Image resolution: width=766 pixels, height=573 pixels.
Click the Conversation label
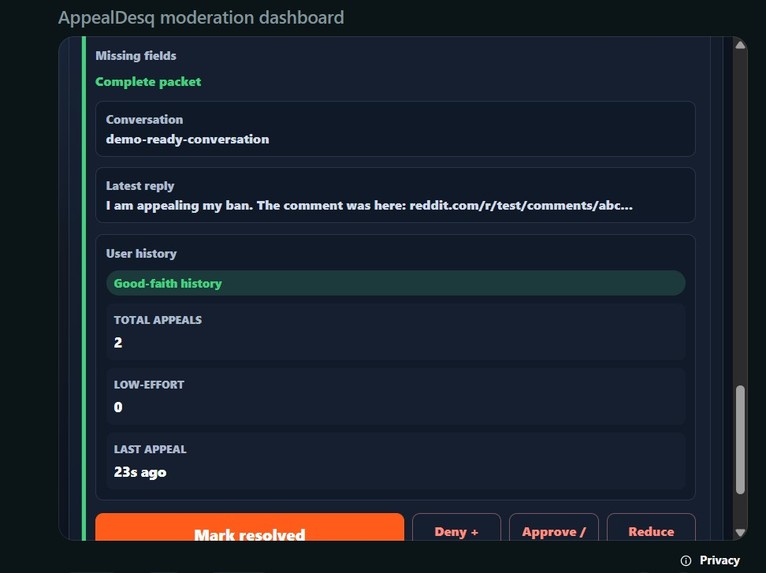(145, 120)
